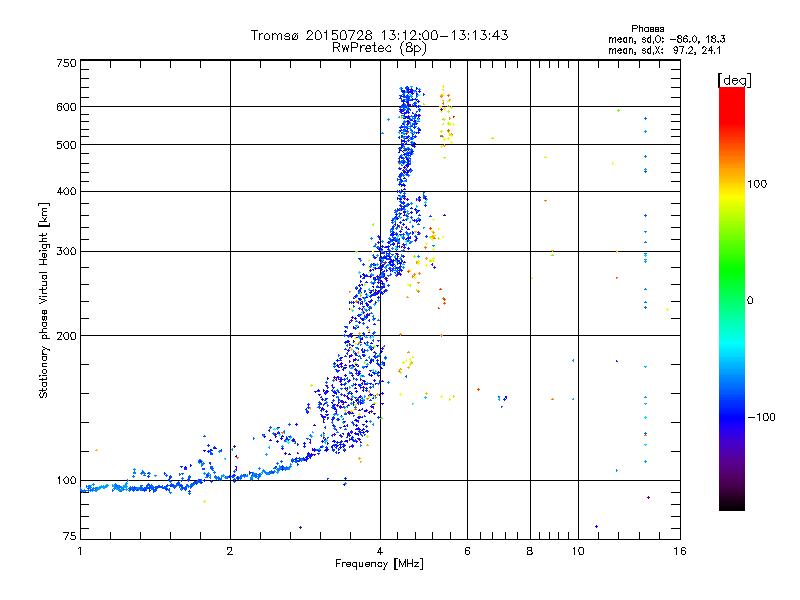
Task: Click the rainbow phase color bar
Action: [732, 298]
